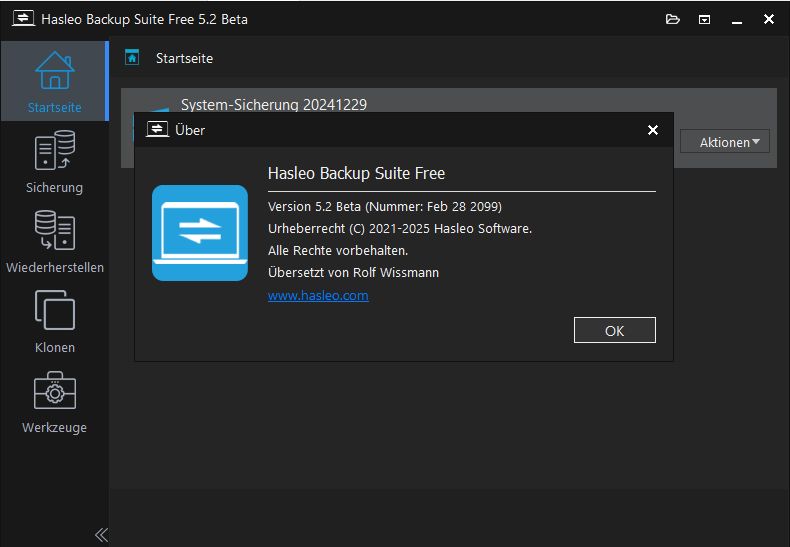
Task: Expand the Aktionen dropdown
Action: click(725, 142)
